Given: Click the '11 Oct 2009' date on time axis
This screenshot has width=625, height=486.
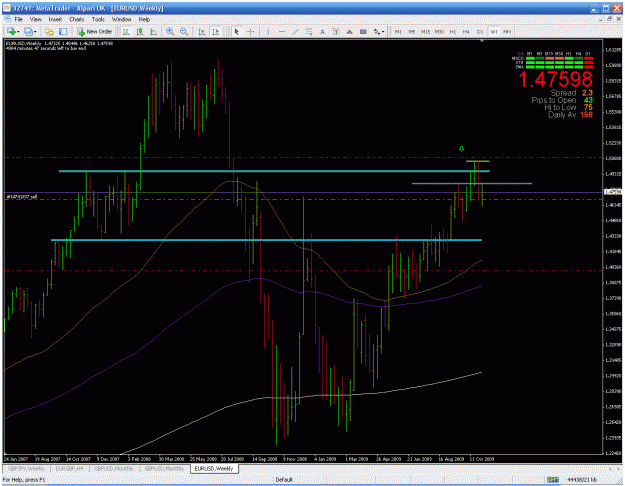Looking at the screenshot, I should point(482,459).
